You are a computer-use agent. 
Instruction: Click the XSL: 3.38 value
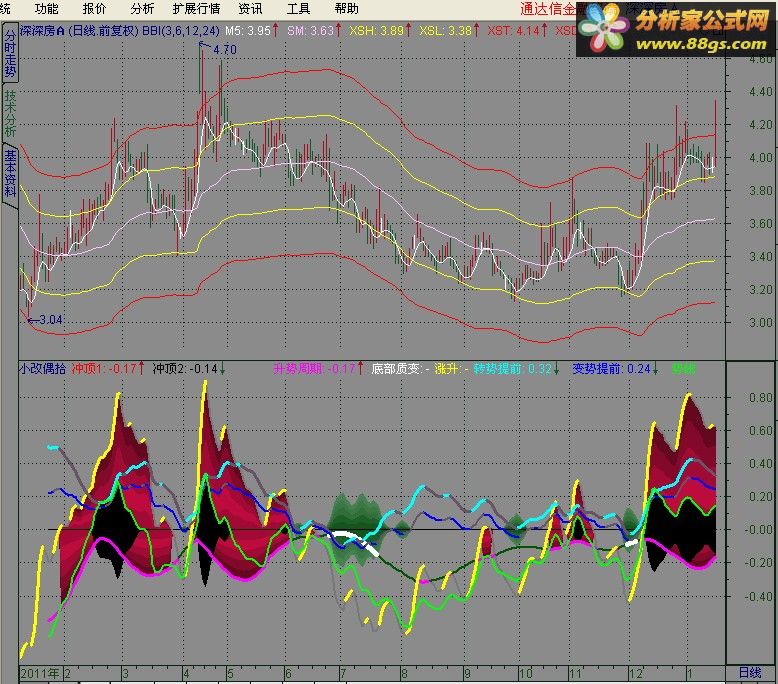click(445, 31)
